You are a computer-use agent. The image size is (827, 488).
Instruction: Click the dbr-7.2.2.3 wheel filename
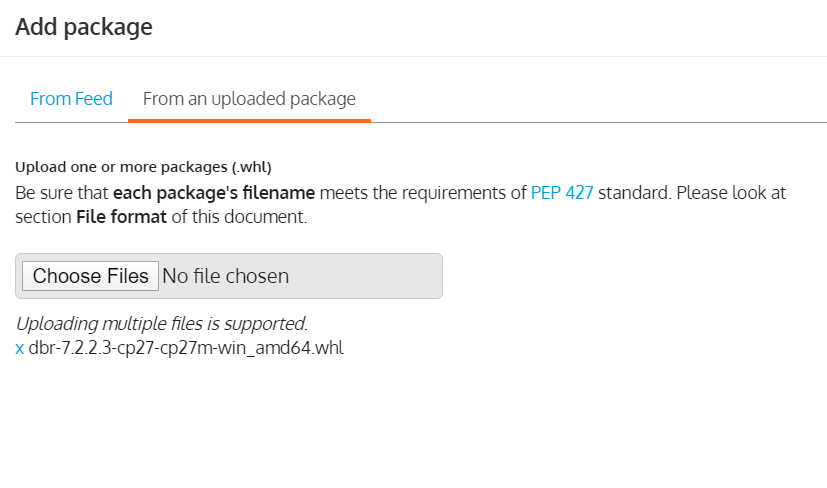pos(186,349)
